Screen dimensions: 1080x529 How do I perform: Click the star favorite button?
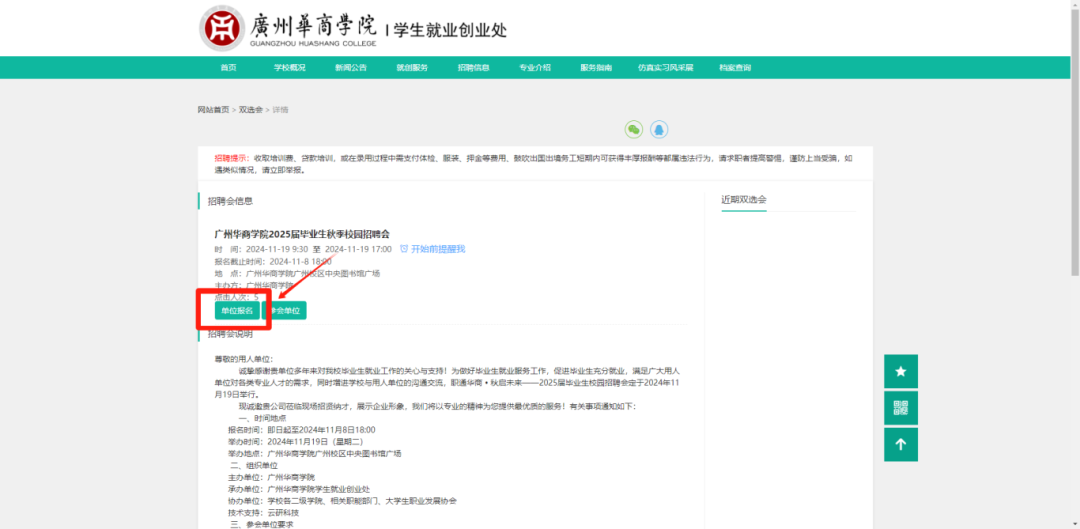click(900, 371)
